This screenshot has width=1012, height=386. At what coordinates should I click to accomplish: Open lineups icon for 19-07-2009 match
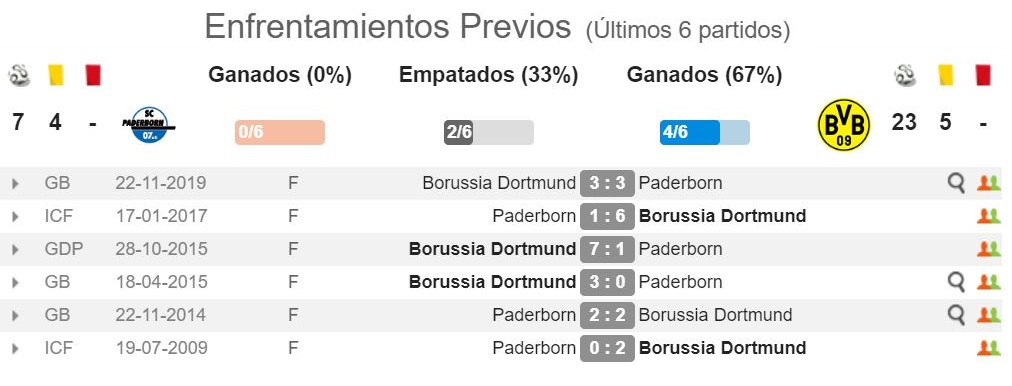pyautogui.click(x=988, y=348)
